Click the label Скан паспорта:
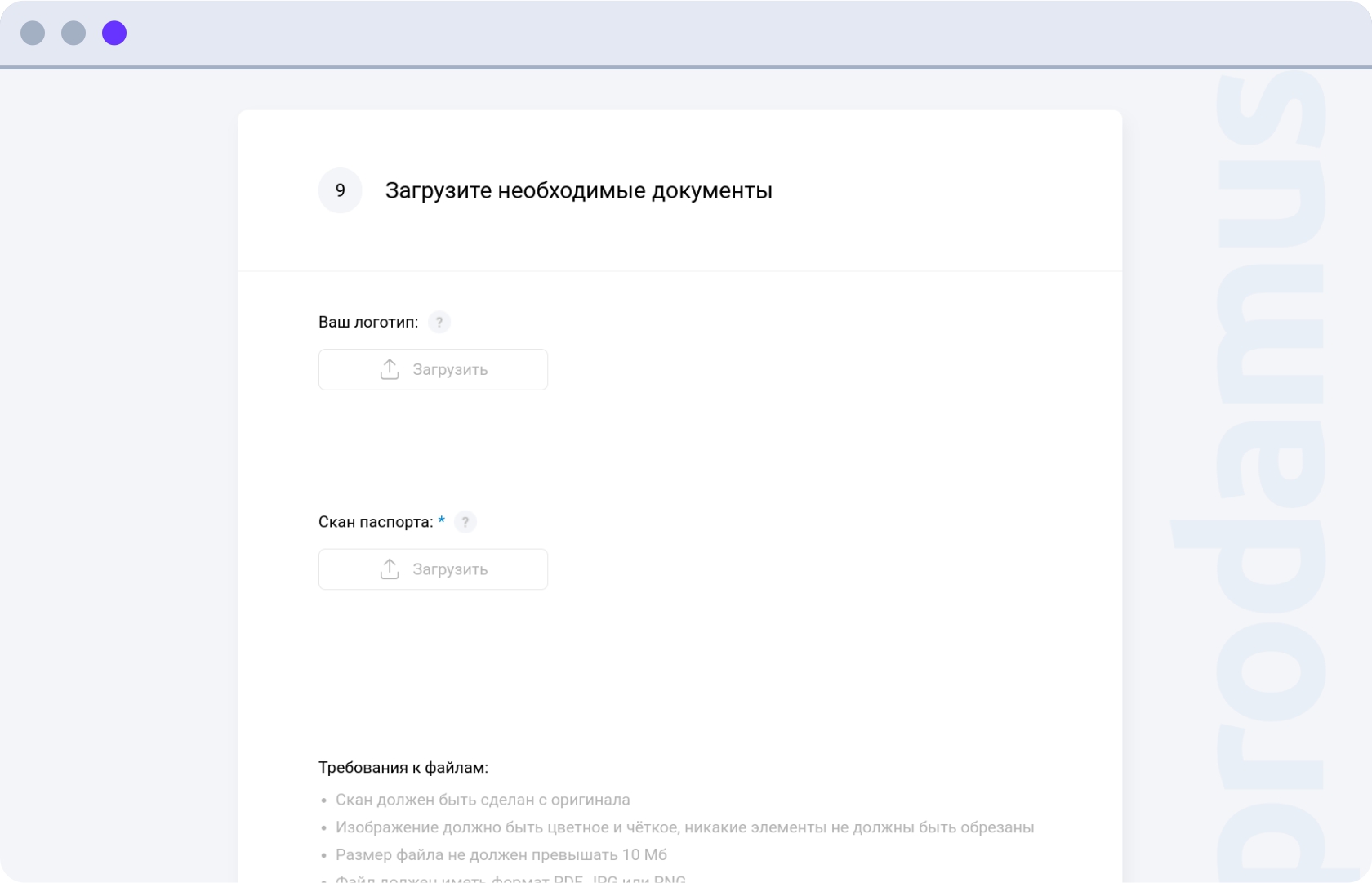The image size is (1372, 883). [376, 522]
